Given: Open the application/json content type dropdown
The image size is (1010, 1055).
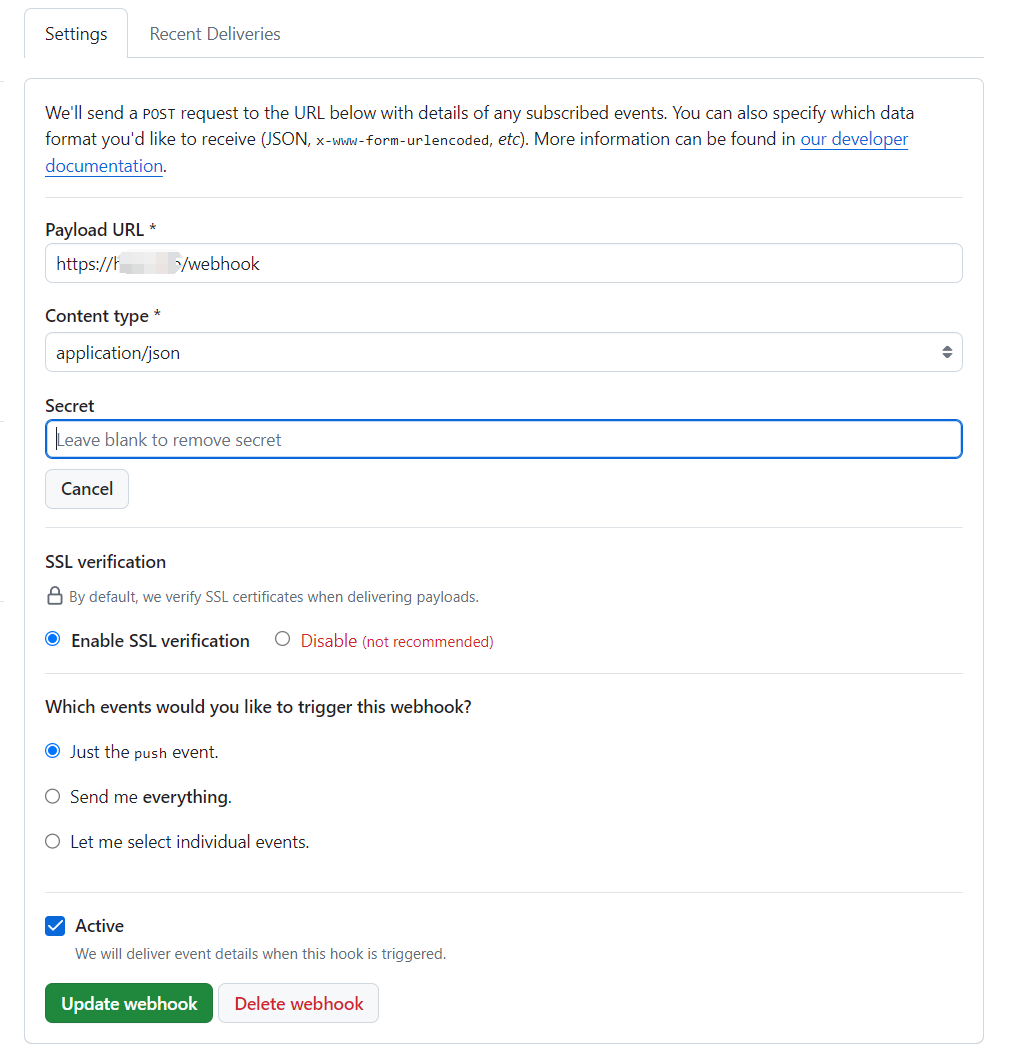Looking at the screenshot, I should pos(503,352).
